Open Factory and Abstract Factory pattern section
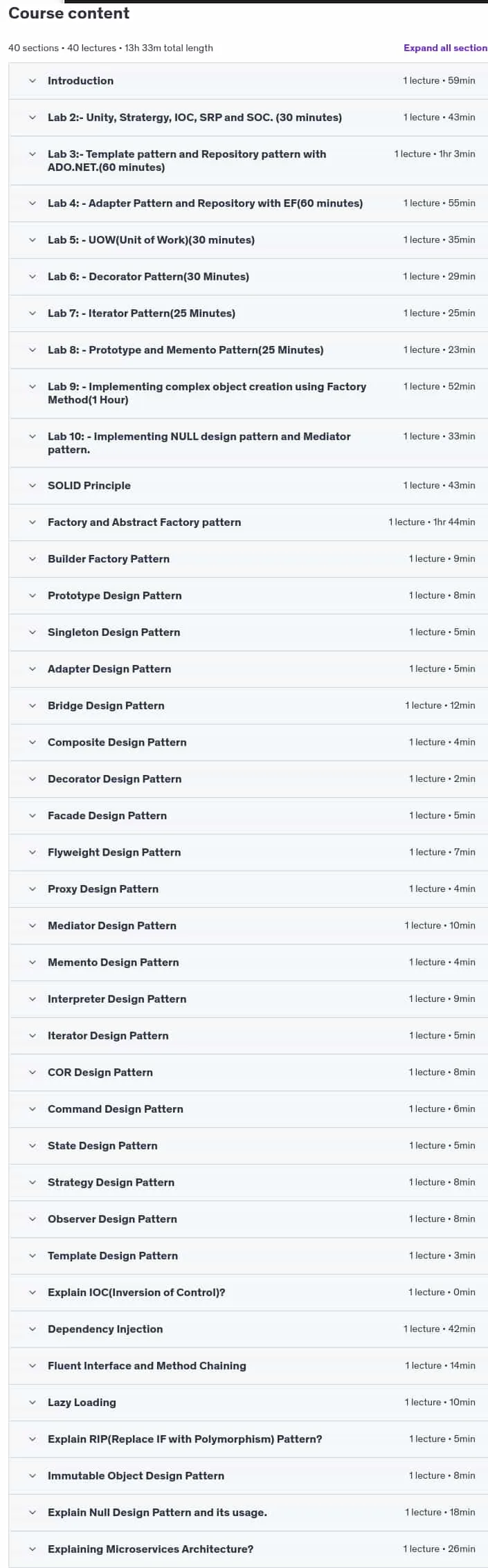The height and width of the screenshot is (1568, 488). click(248, 522)
